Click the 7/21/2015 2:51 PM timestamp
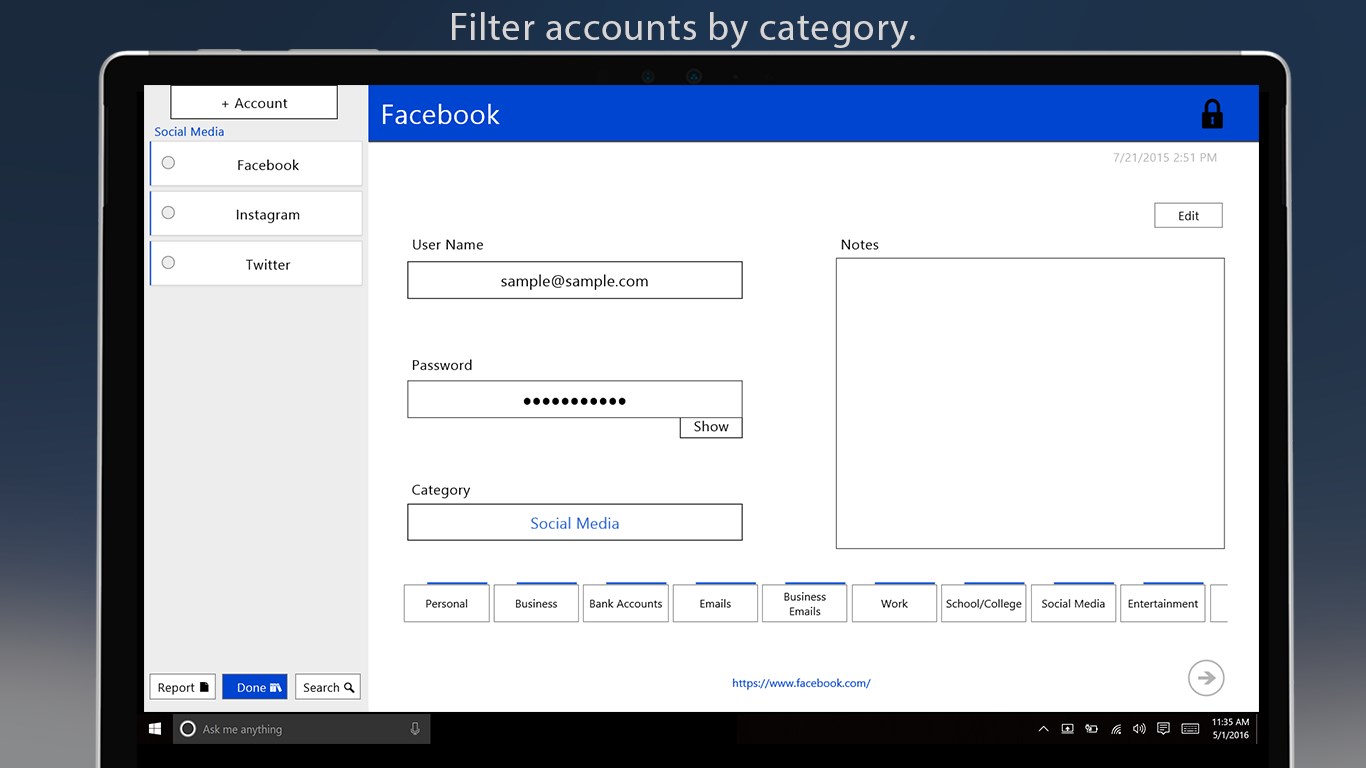Screen dimensions: 1366x768 click(x=1165, y=157)
